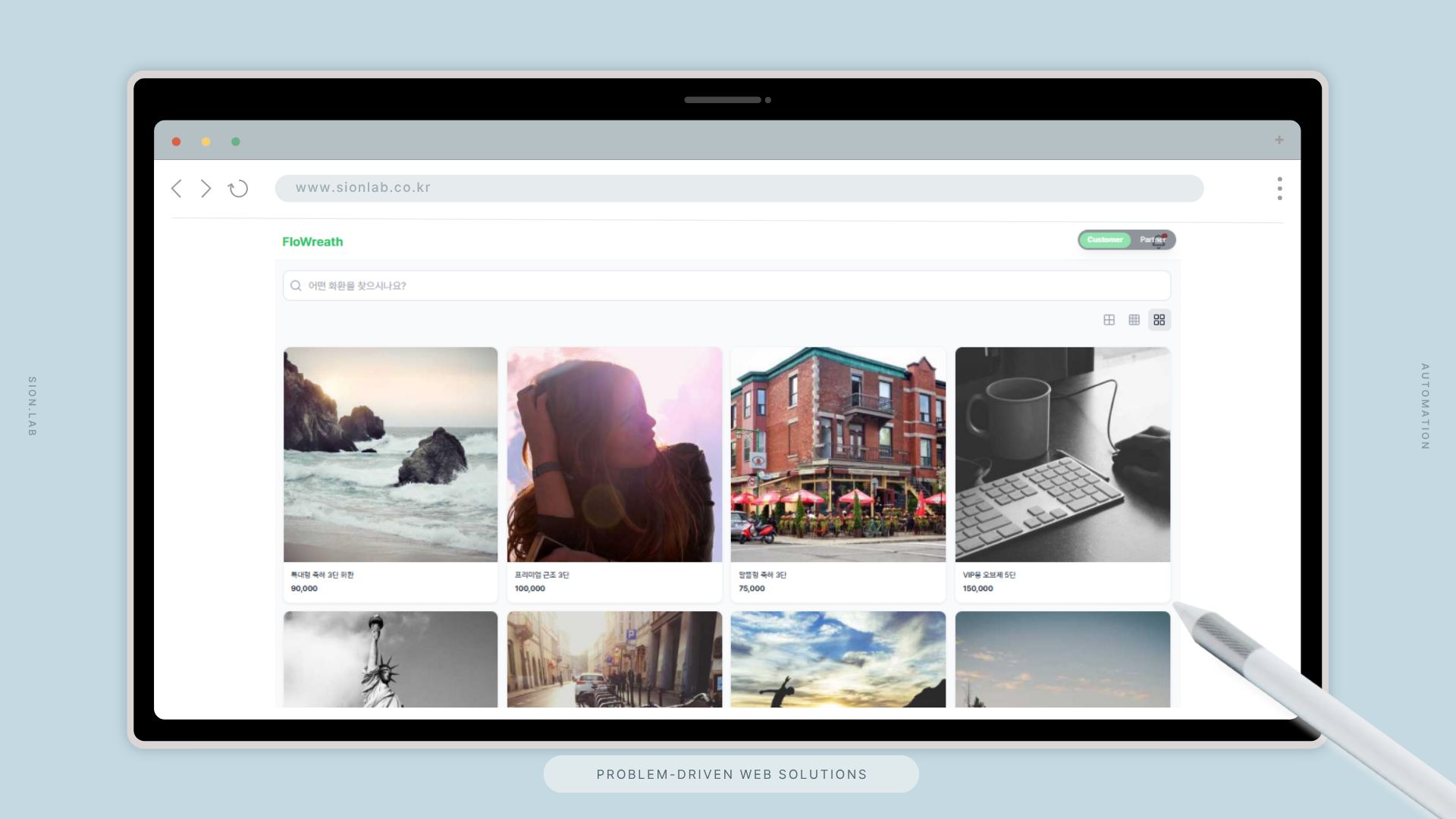Switch the toggle to Partner mode

pyautogui.click(x=1147, y=240)
